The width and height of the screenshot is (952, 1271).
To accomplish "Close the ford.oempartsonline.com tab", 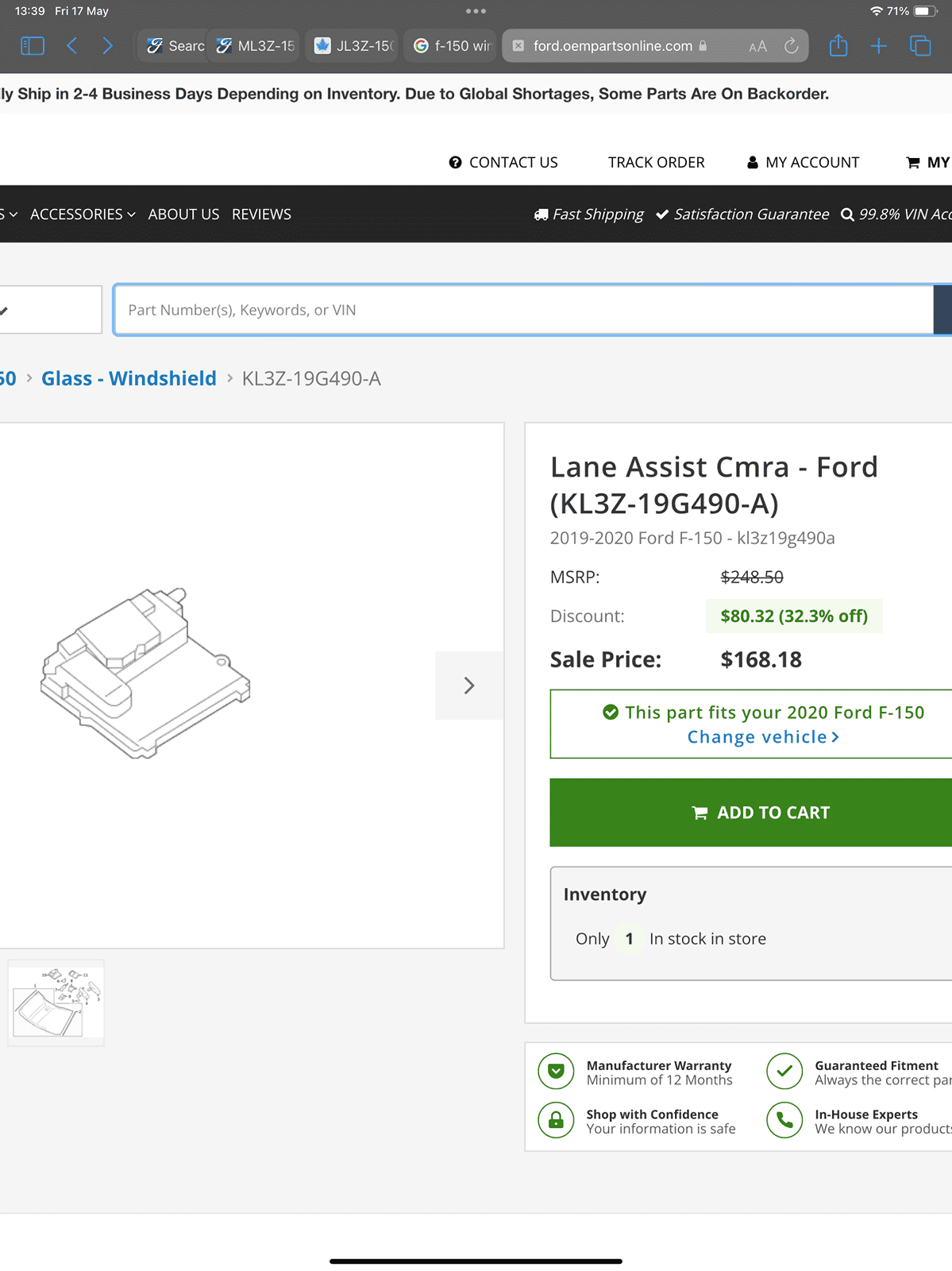I will [x=518, y=46].
